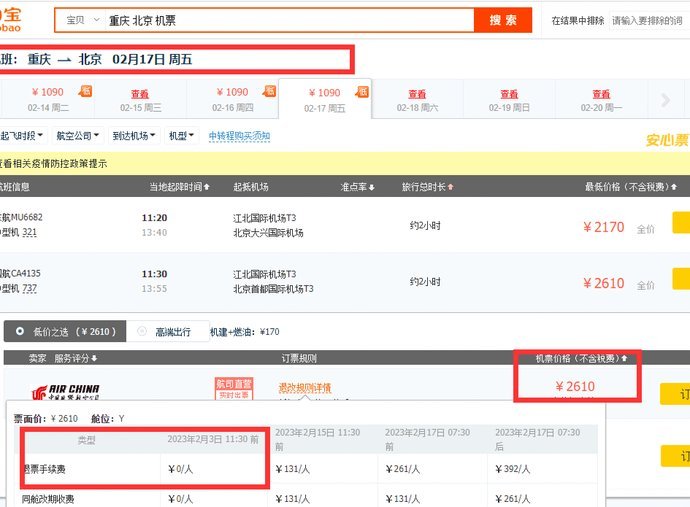
Task: Open the 到达机场 filter dropdown
Action: [x=134, y=136]
